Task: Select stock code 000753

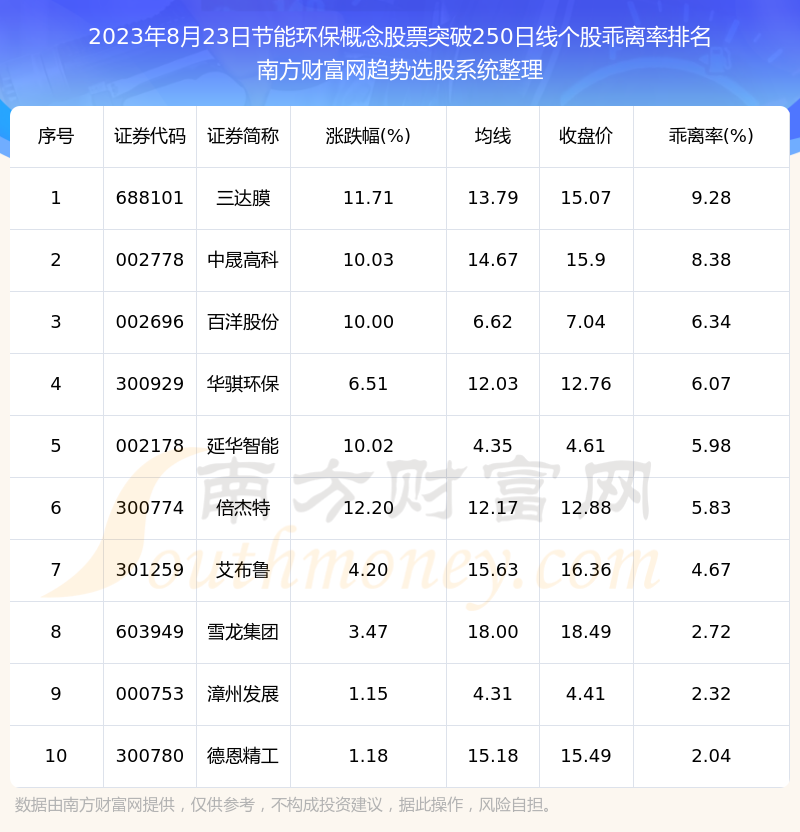Action: point(150,694)
